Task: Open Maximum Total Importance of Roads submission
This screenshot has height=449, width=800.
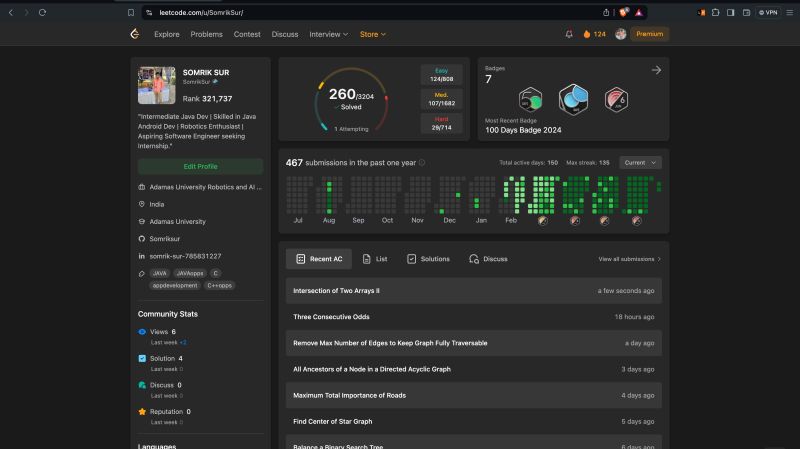Action: [473, 395]
